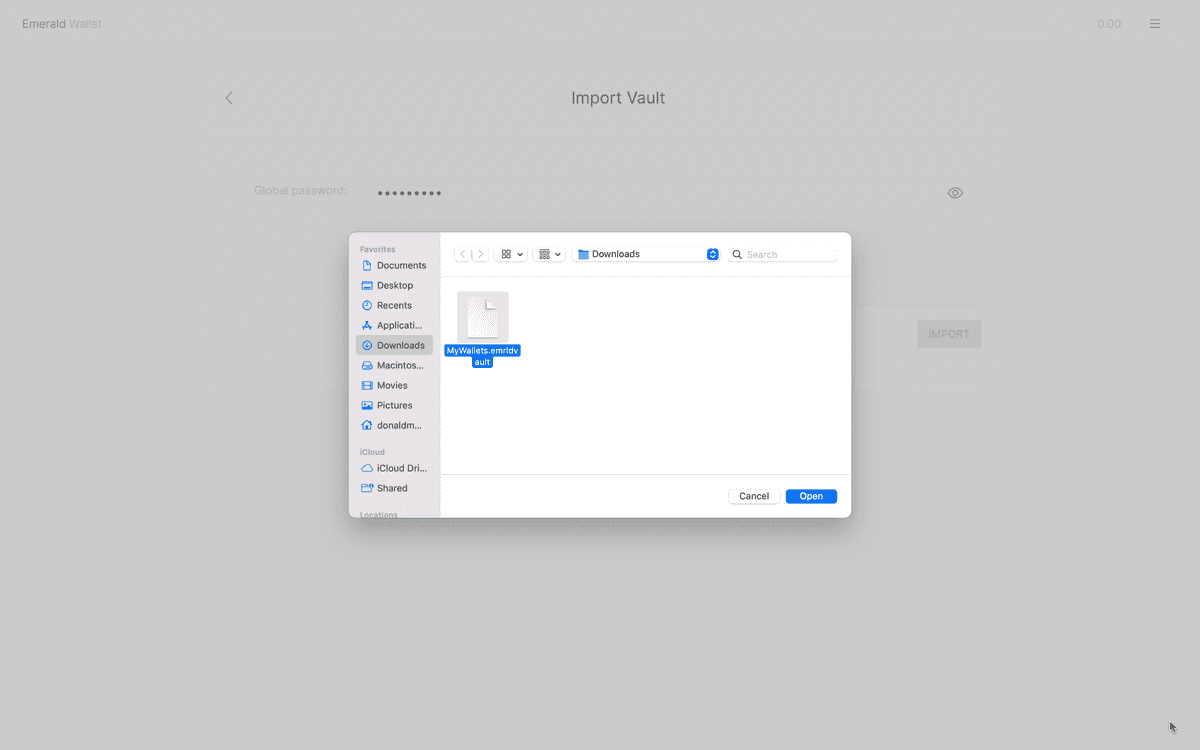The height and width of the screenshot is (750, 1200).
Task: Select Desktop in Favorites sidebar
Action: coord(394,286)
